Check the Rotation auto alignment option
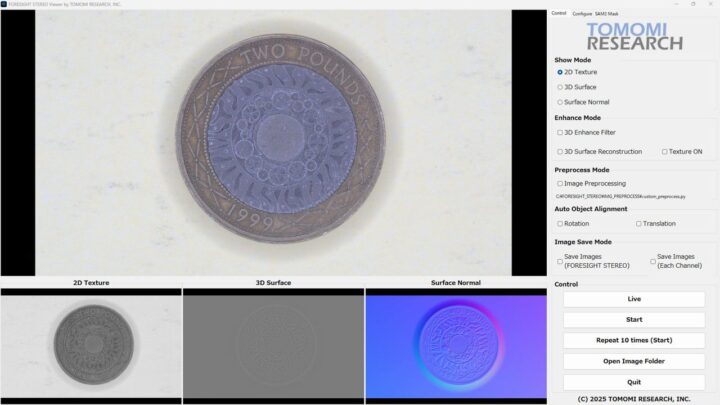Viewport: 720px width, 405px height. (560, 224)
